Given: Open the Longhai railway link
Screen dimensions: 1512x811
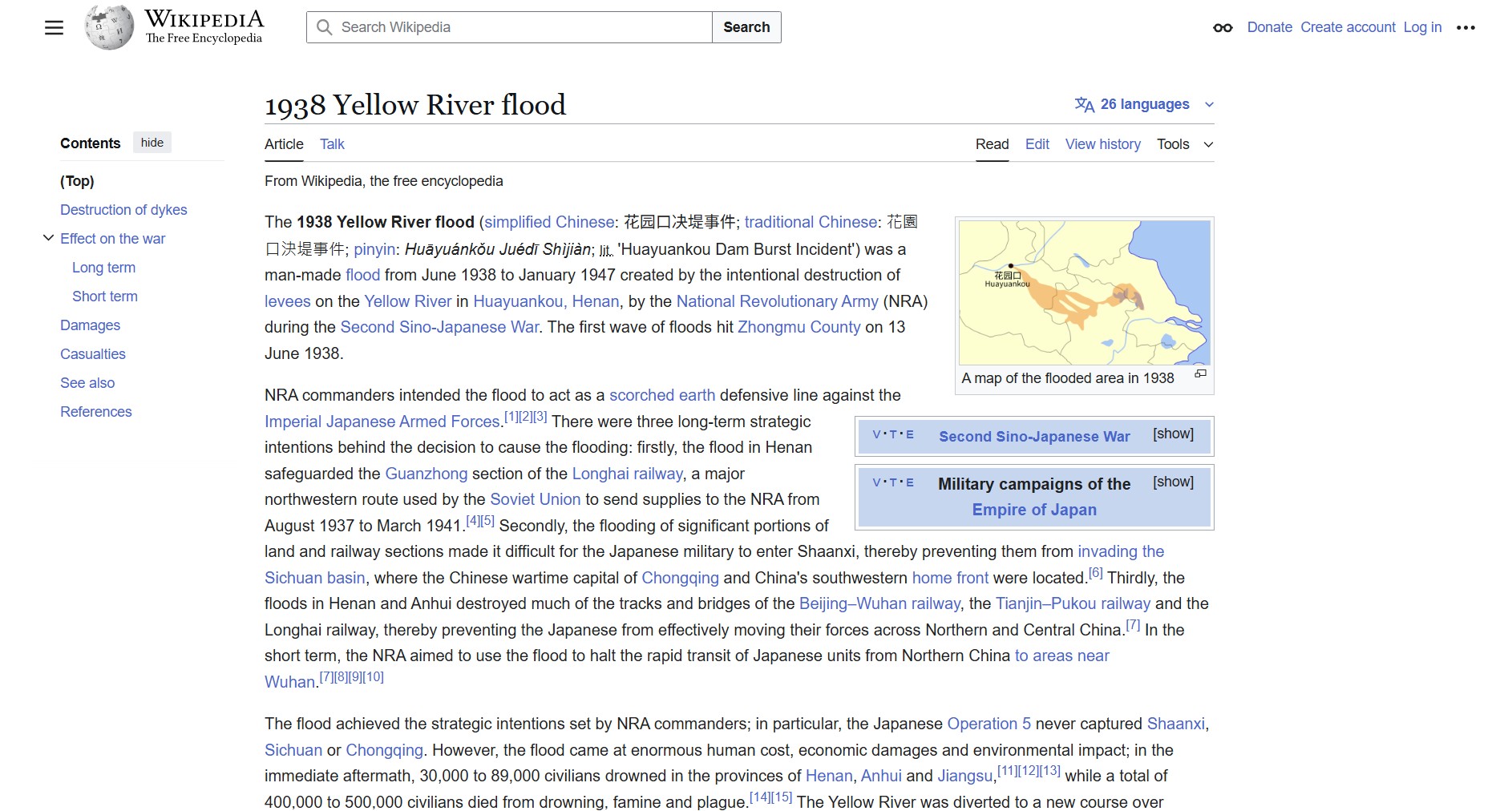Looking at the screenshot, I should 628,474.
